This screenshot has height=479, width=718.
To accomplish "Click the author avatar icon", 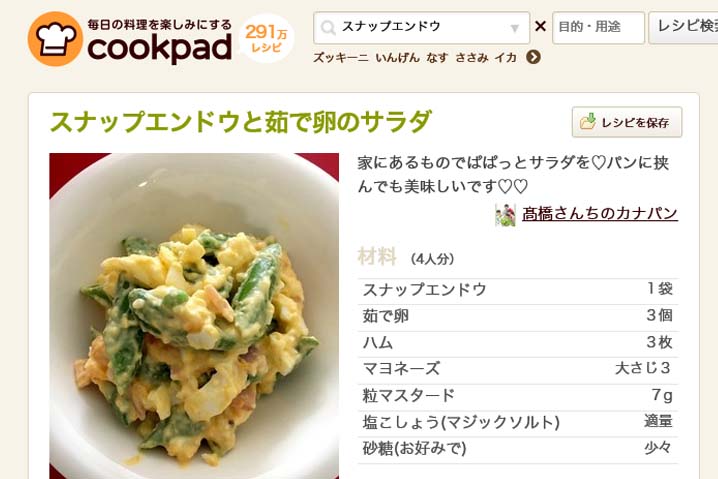I will (506, 215).
